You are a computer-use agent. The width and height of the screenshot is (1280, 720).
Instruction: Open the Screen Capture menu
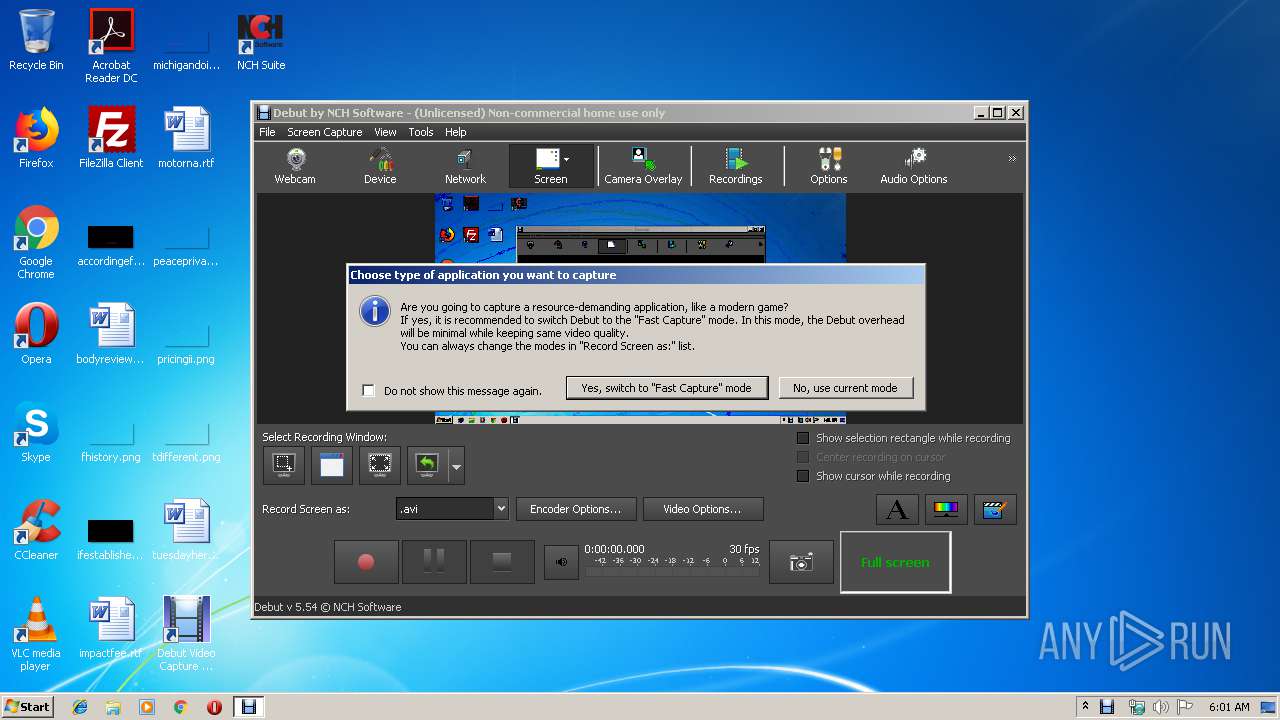325,132
